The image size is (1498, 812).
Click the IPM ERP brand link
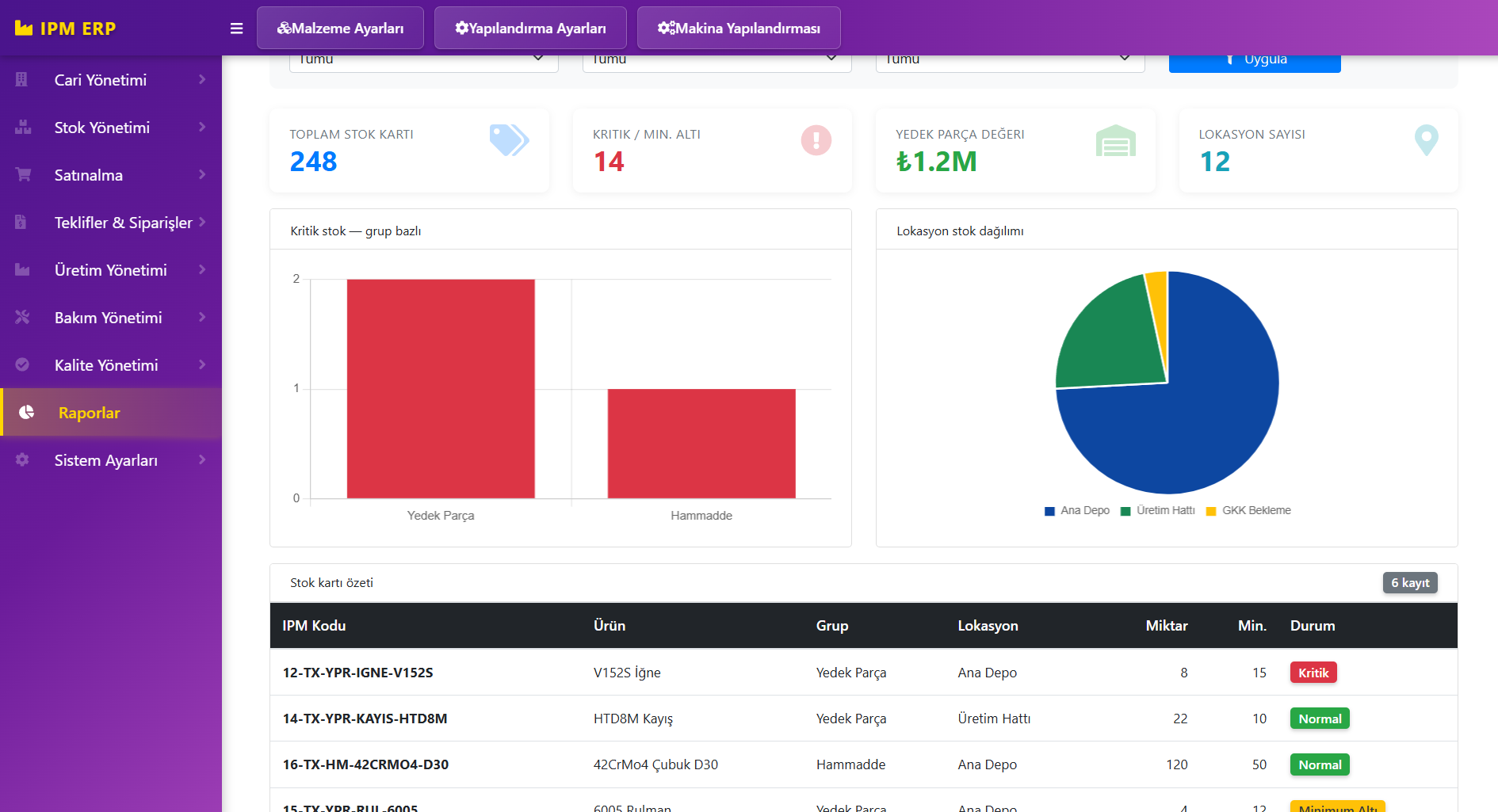pyautogui.click(x=66, y=29)
